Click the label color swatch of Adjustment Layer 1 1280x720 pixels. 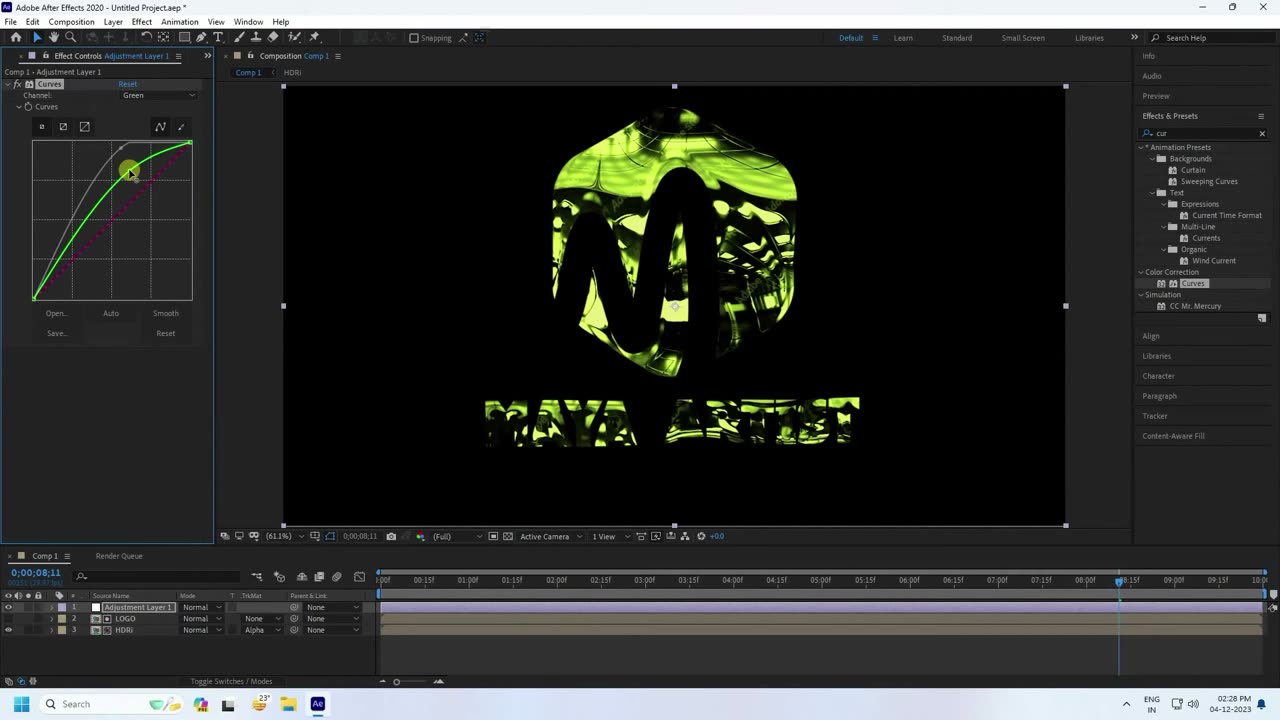(61, 608)
